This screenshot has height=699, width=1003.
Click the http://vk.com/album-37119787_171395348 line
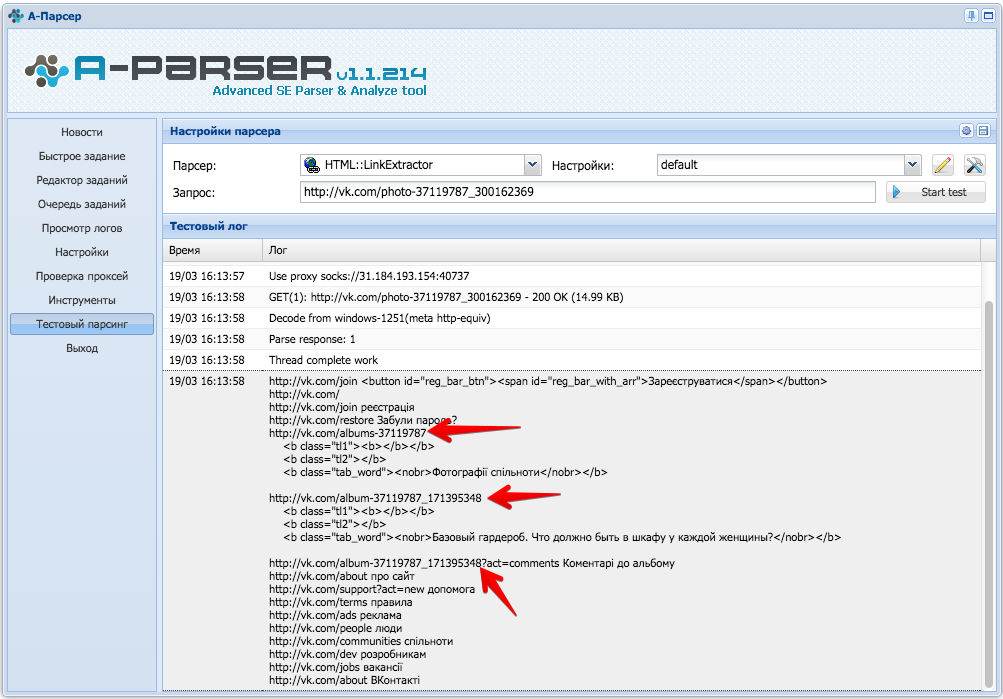point(375,498)
